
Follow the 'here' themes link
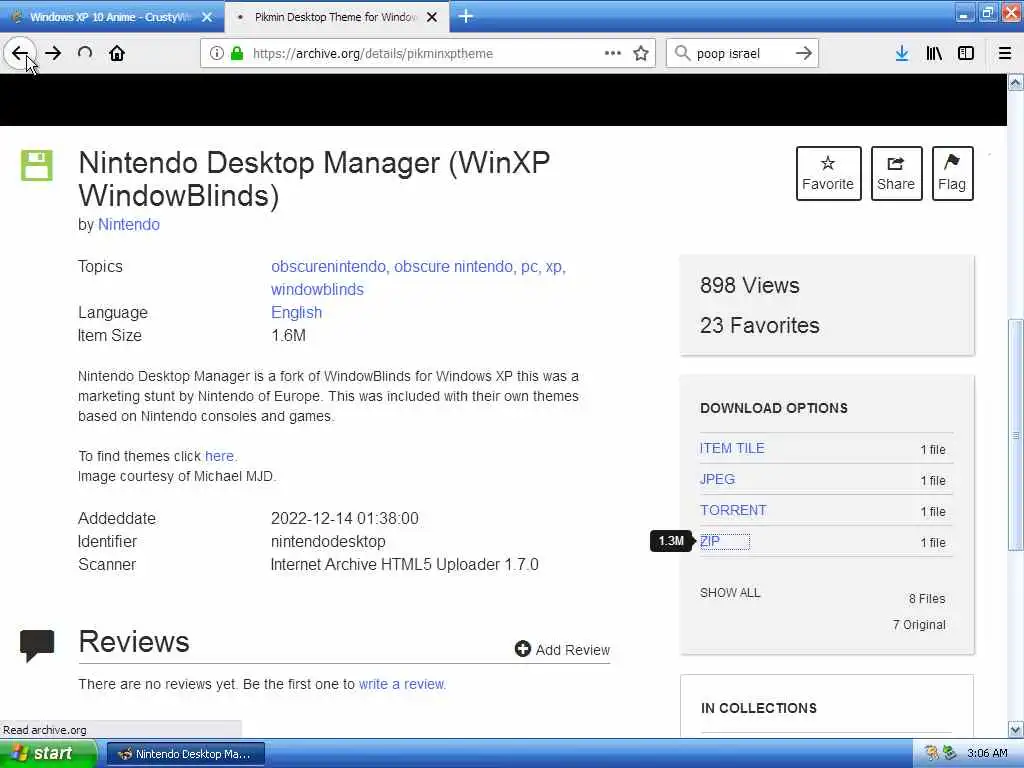pos(219,456)
